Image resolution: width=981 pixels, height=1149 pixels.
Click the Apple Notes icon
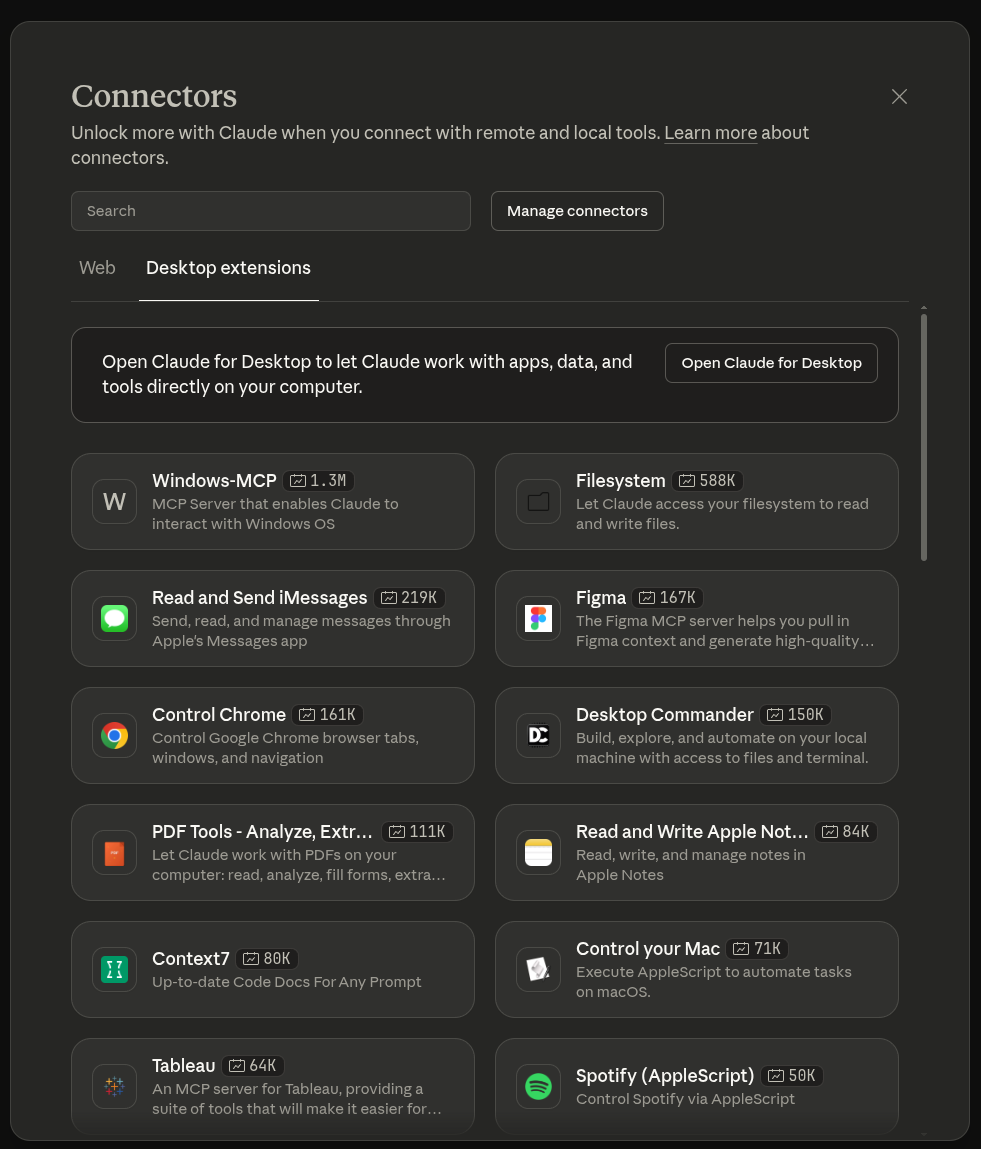[538, 853]
